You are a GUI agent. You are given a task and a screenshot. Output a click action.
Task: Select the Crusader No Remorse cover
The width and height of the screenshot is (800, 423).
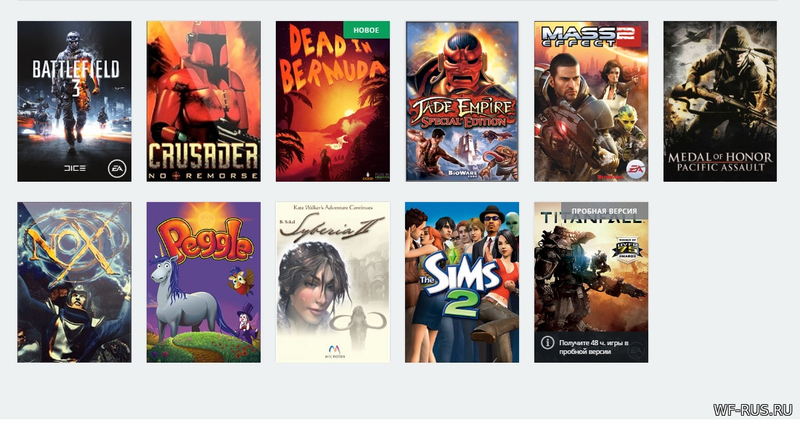point(204,101)
